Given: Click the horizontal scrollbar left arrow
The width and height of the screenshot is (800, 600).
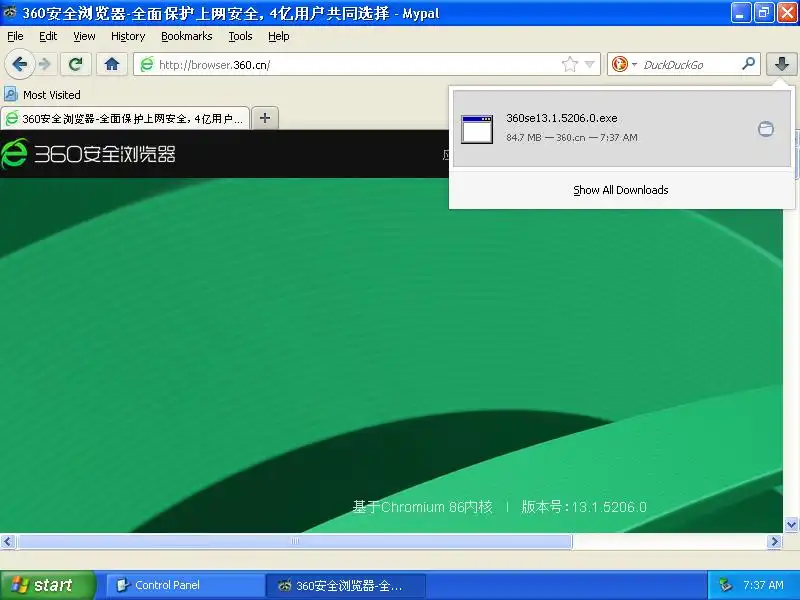Looking at the screenshot, I should pos(7,541).
